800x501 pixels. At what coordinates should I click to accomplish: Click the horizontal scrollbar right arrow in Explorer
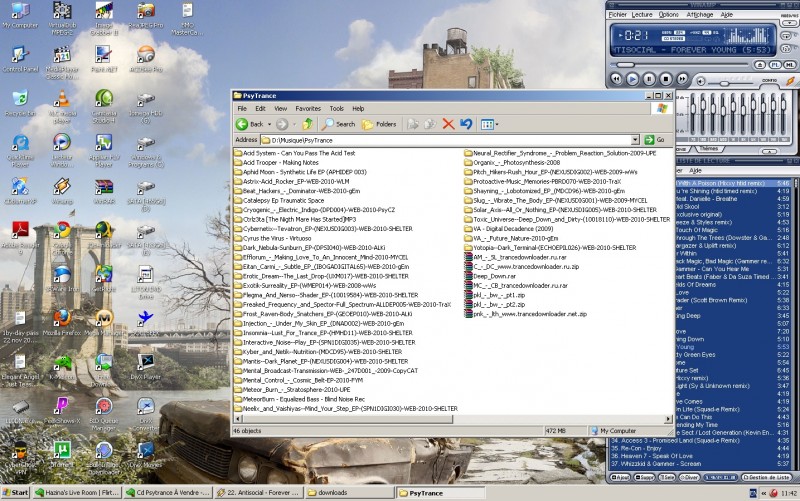pos(668,419)
